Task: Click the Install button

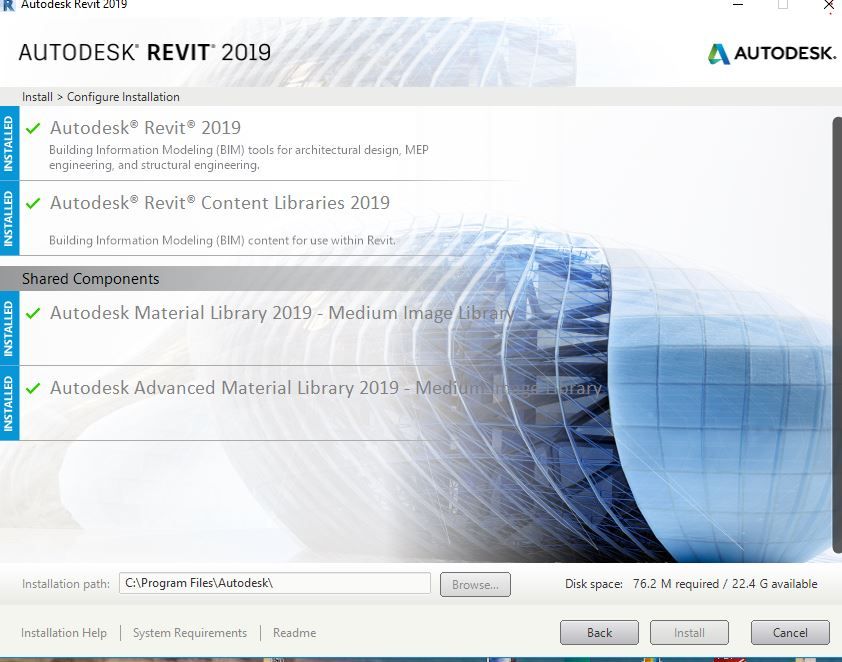Action: (689, 632)
